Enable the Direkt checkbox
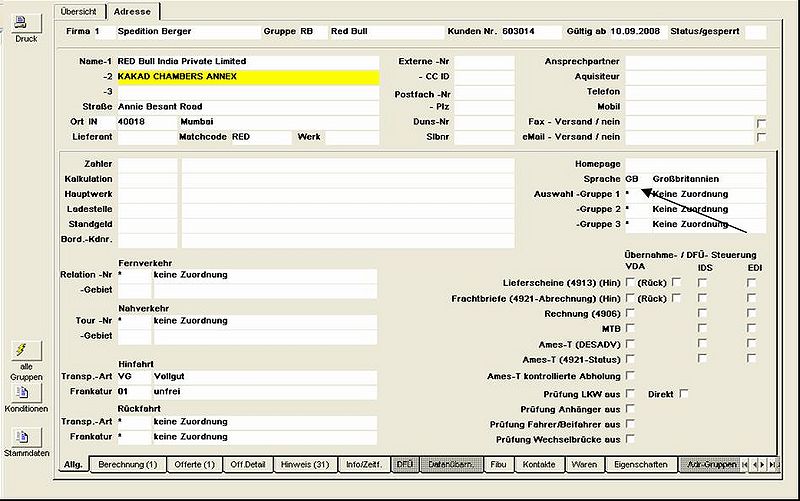 click(684, 393)
